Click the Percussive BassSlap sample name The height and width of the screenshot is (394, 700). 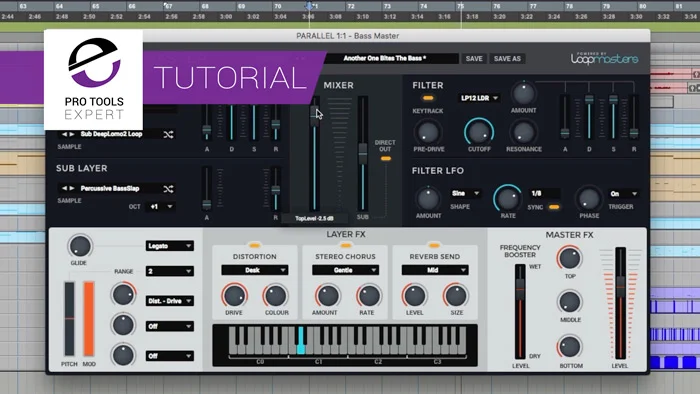pyautogui.click(x=110, y=188)
